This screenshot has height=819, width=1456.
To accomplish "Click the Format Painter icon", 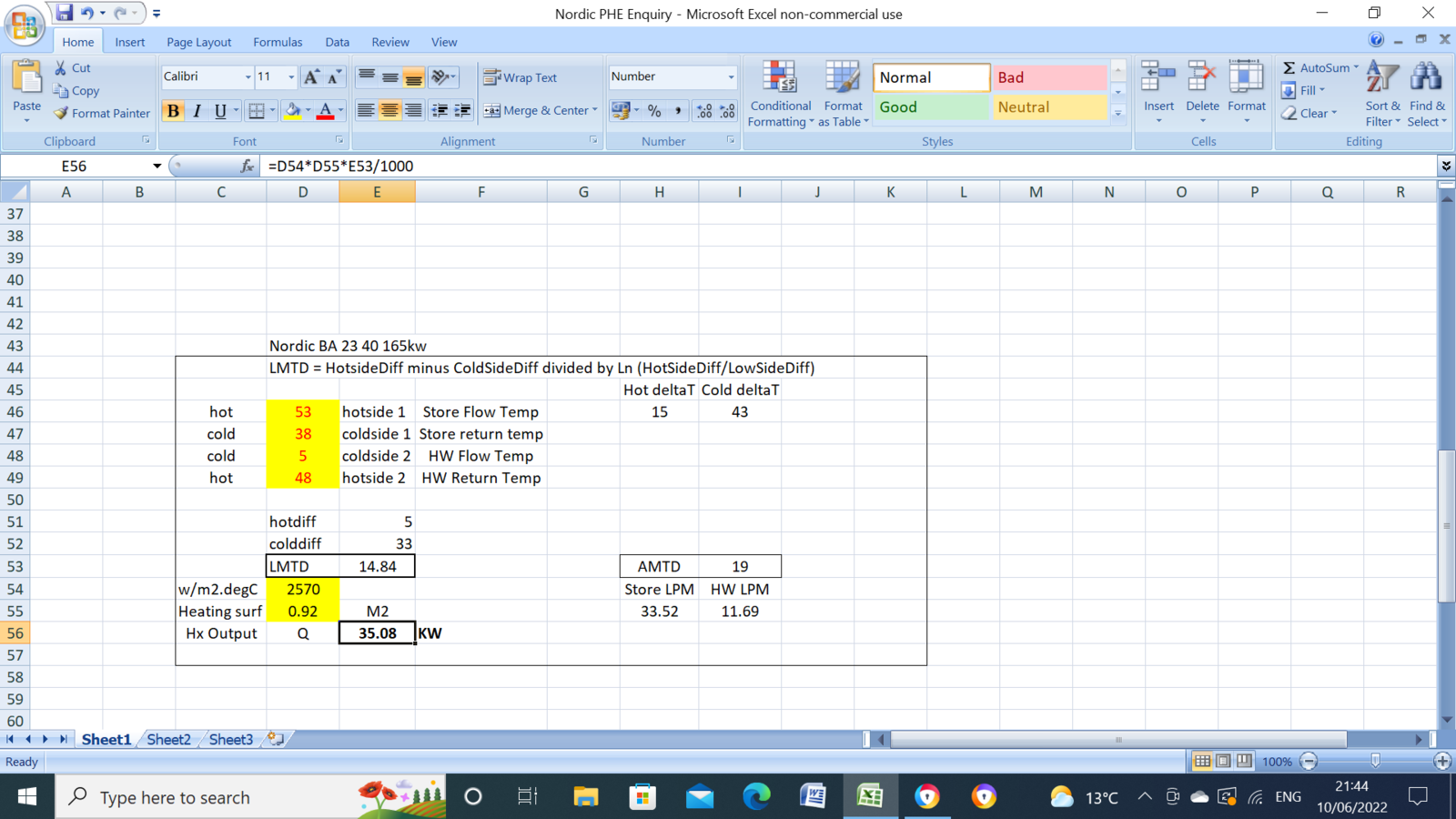I will [61, 114].
